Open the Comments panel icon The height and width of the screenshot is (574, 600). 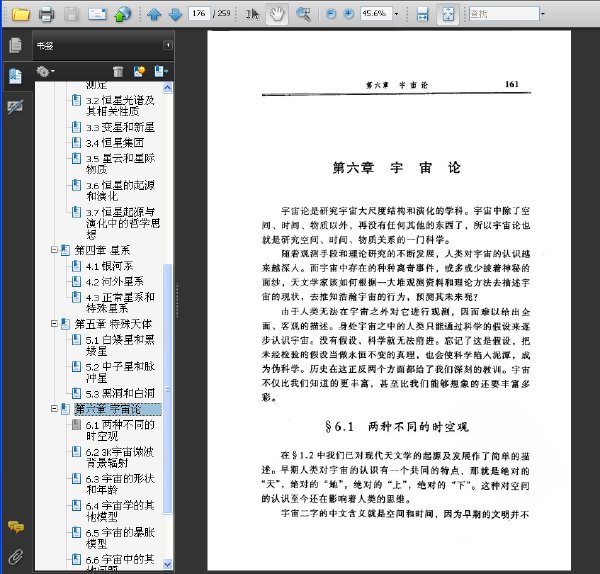pos(16,527)
